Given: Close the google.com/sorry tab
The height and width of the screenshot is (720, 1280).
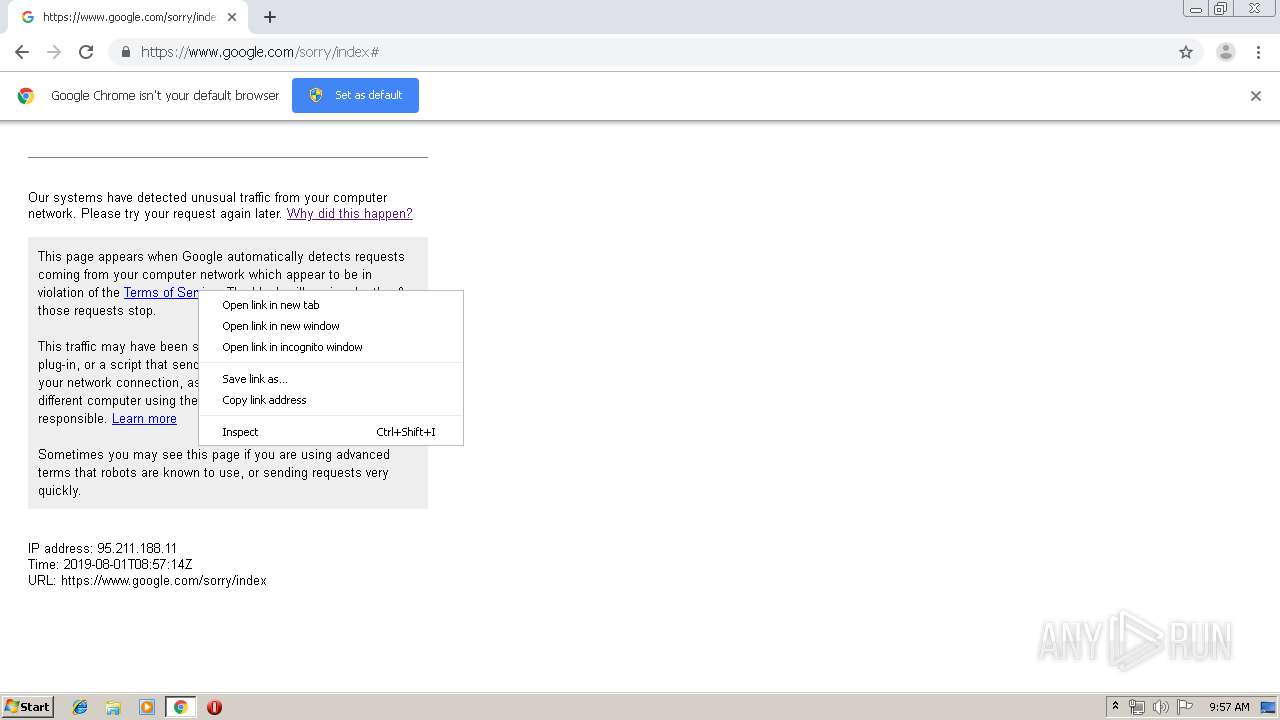Looking at the screenshot, I should (232, 17).
